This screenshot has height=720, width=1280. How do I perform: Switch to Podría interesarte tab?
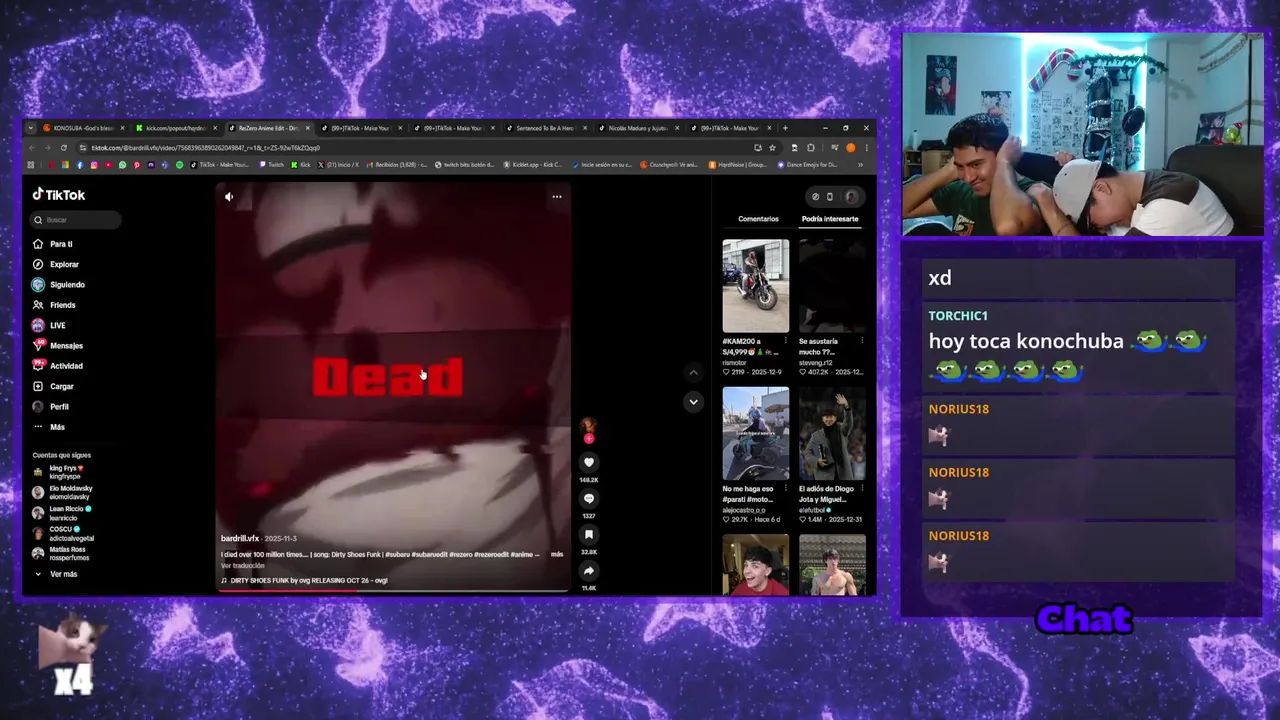tap(829, 219)
